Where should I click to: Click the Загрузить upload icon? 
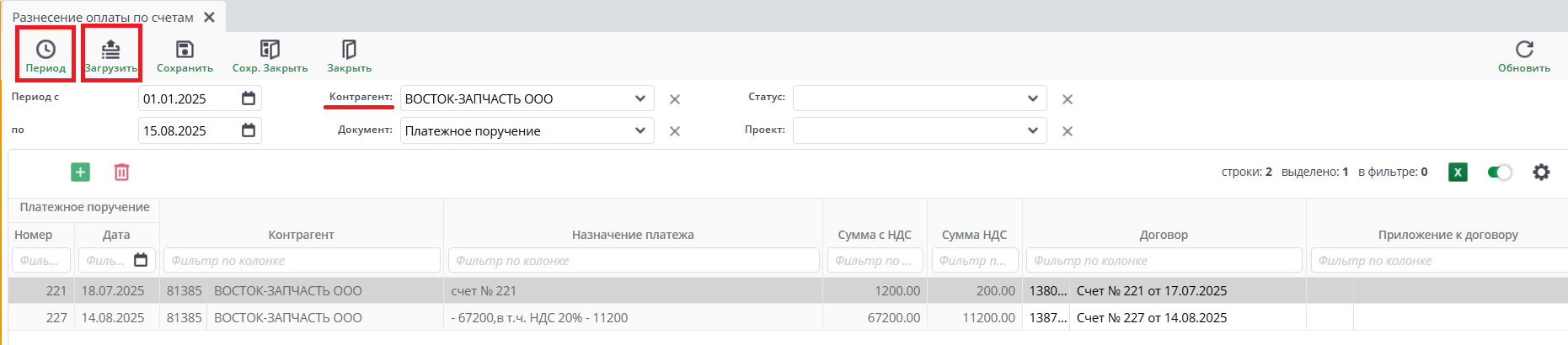tap(110, 50)
